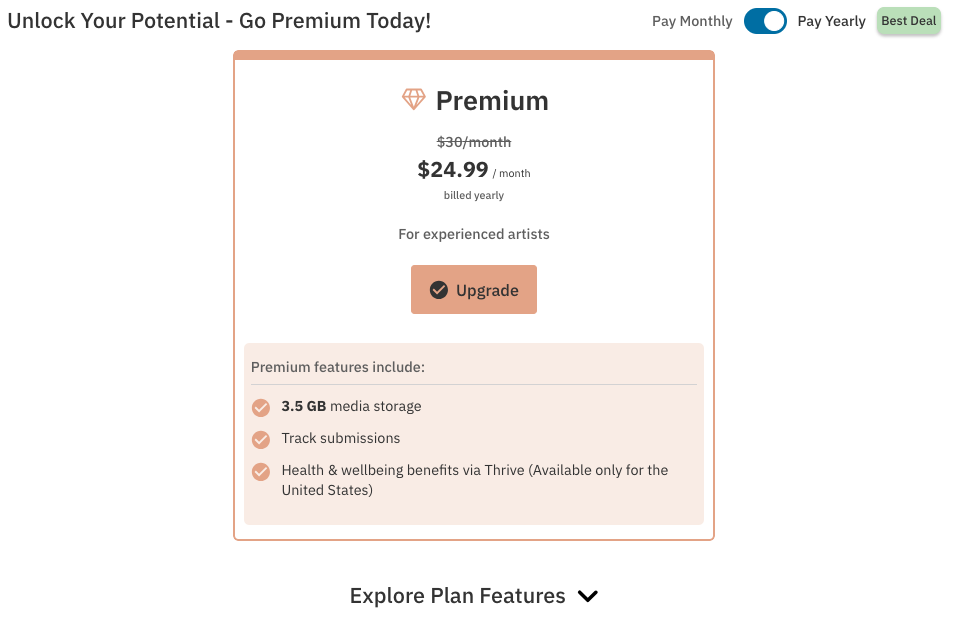Click the Premium diamond icon
This screenshot has width=954, height=644.
pos(414,99)
